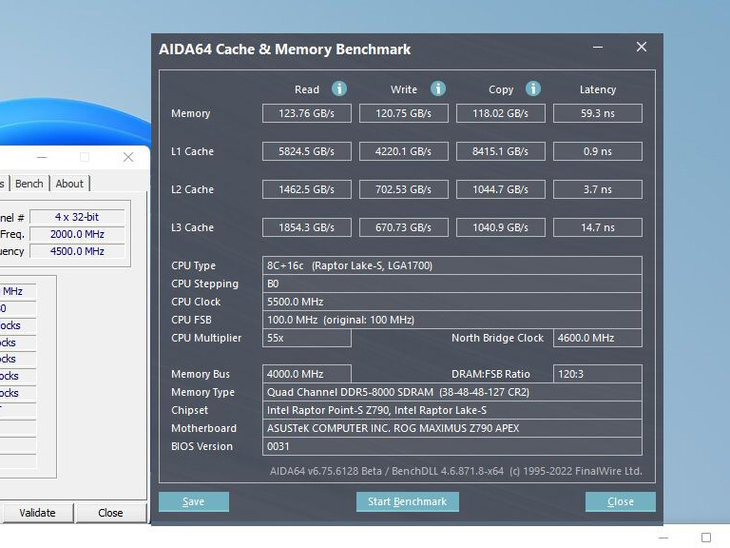Click the CPU Clock field 5500.0 MHz
Image resolution: width=730 pixels, height=548 pixels.
point(452,302)
